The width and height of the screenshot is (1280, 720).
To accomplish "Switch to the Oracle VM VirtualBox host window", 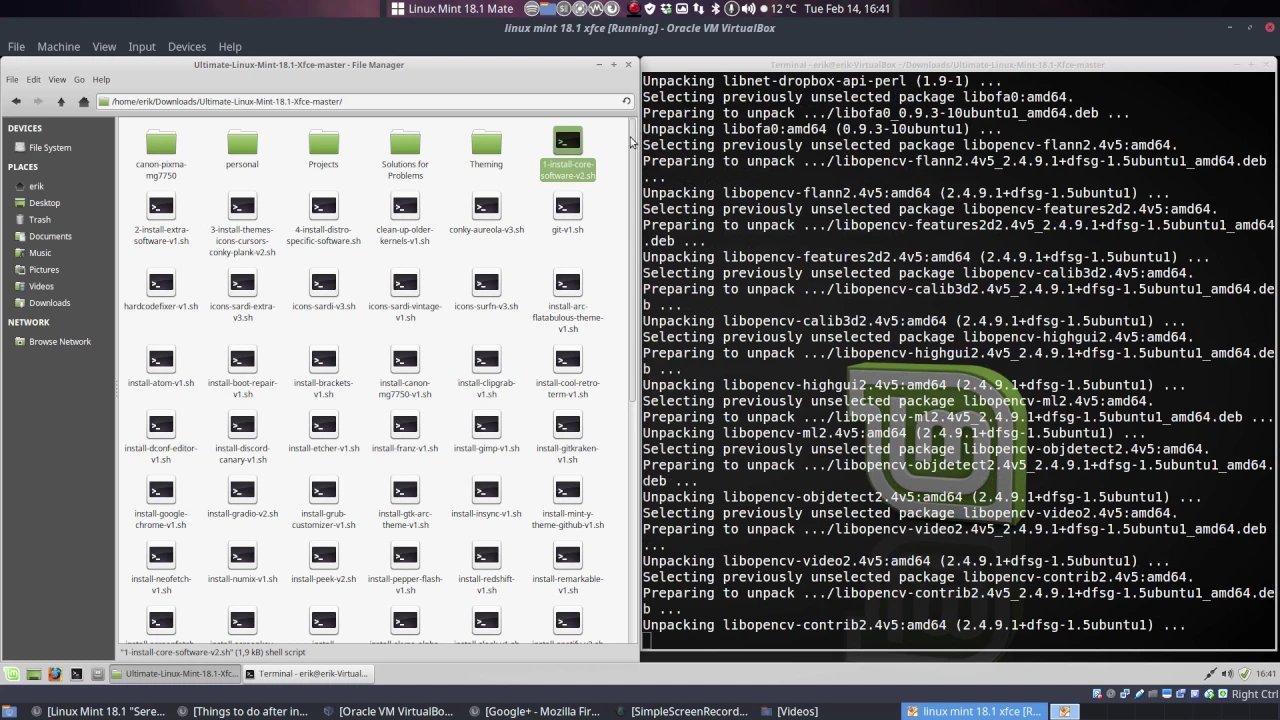I will coord(388,712).
